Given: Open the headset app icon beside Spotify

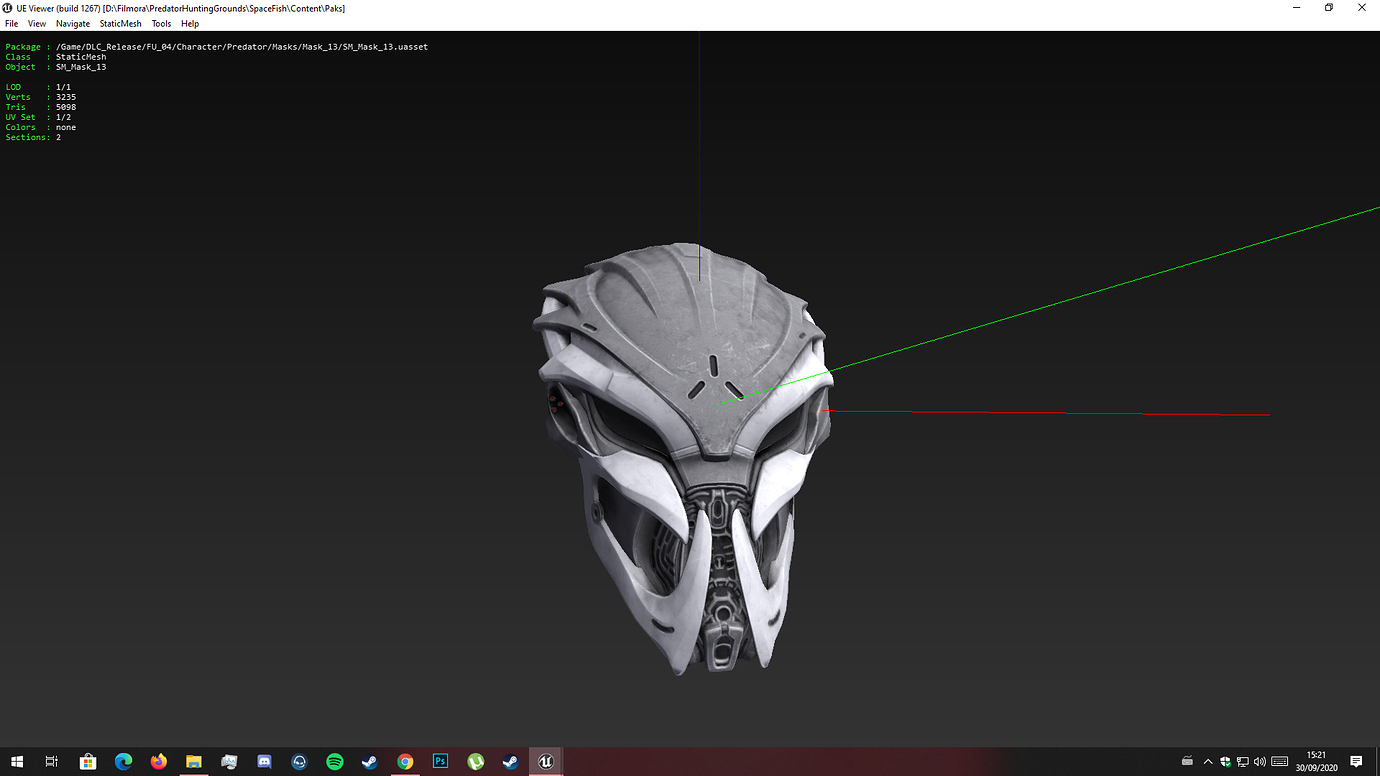Looking at the screenshot, I should tap(299, 761).
